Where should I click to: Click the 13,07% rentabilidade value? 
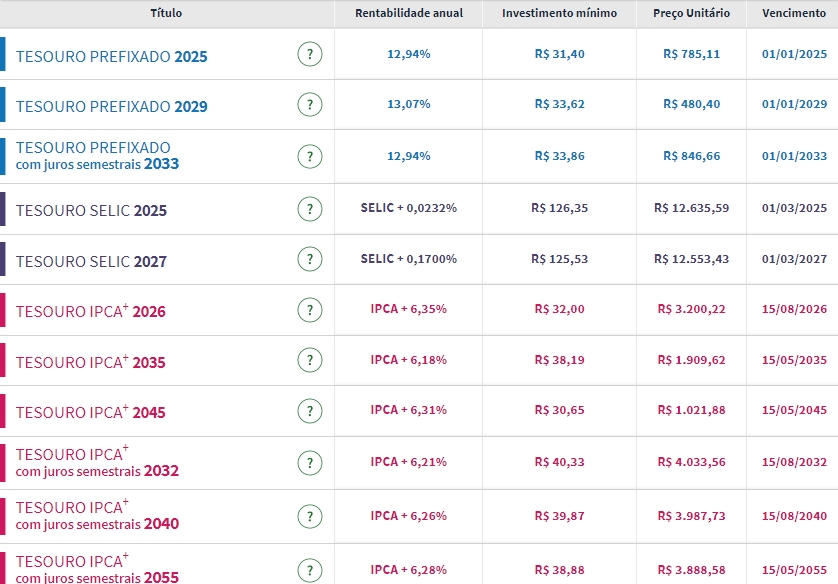coord(408,104)
